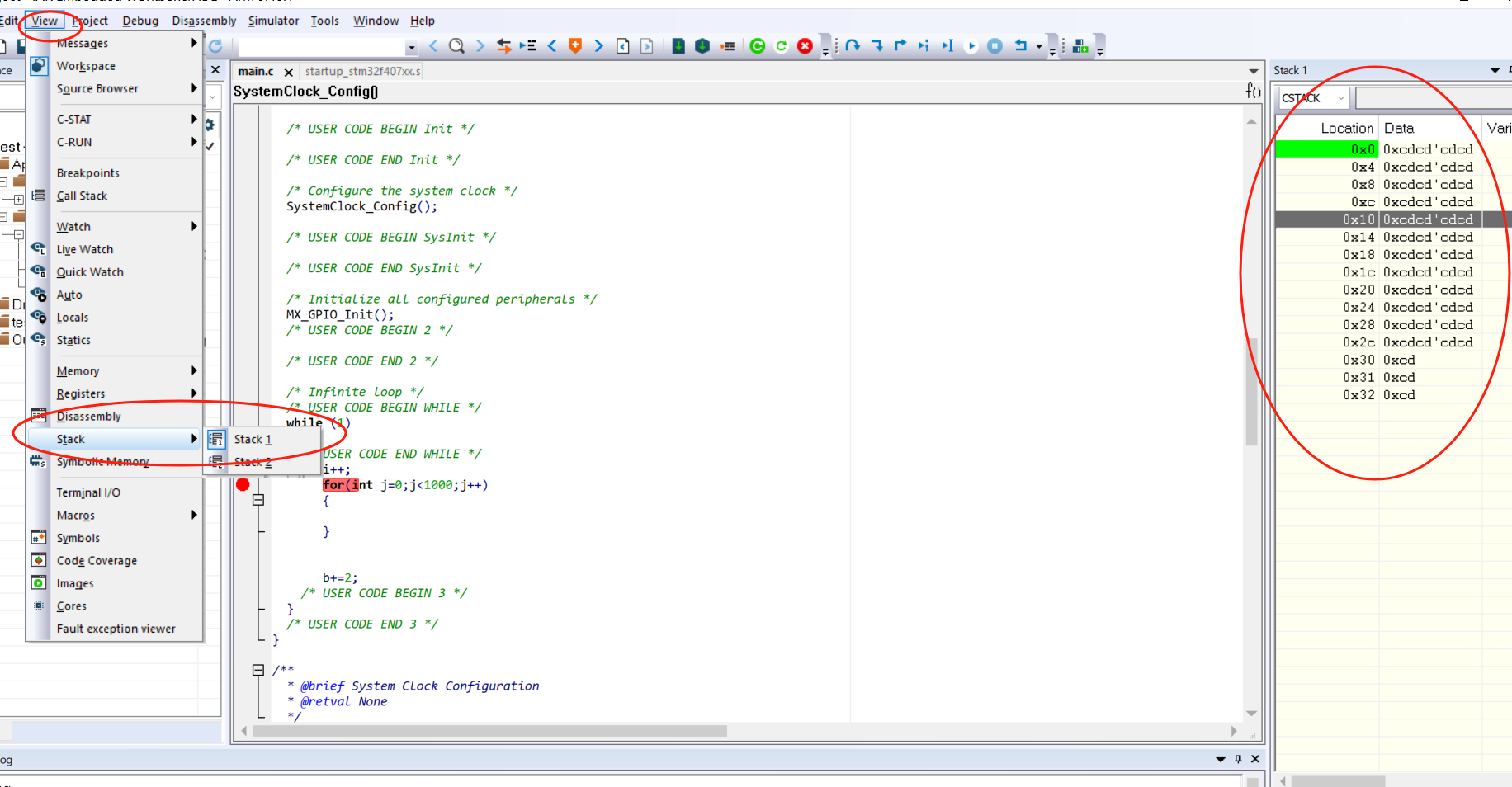Choose Fault exception viewer menu entry
Screen dimensions: 1512x787
(x=114, y=629)
